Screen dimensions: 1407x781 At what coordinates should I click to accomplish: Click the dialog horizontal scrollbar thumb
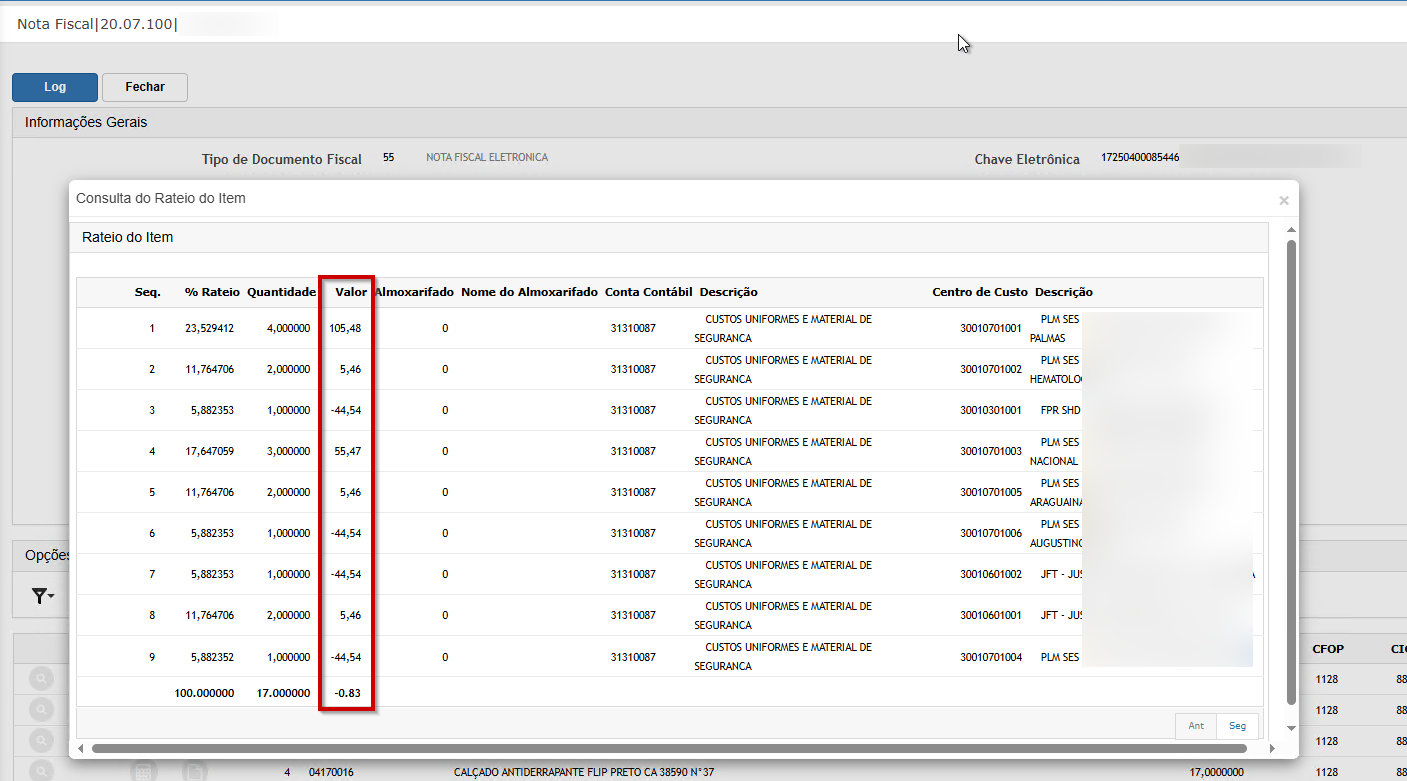pos(668,748)
